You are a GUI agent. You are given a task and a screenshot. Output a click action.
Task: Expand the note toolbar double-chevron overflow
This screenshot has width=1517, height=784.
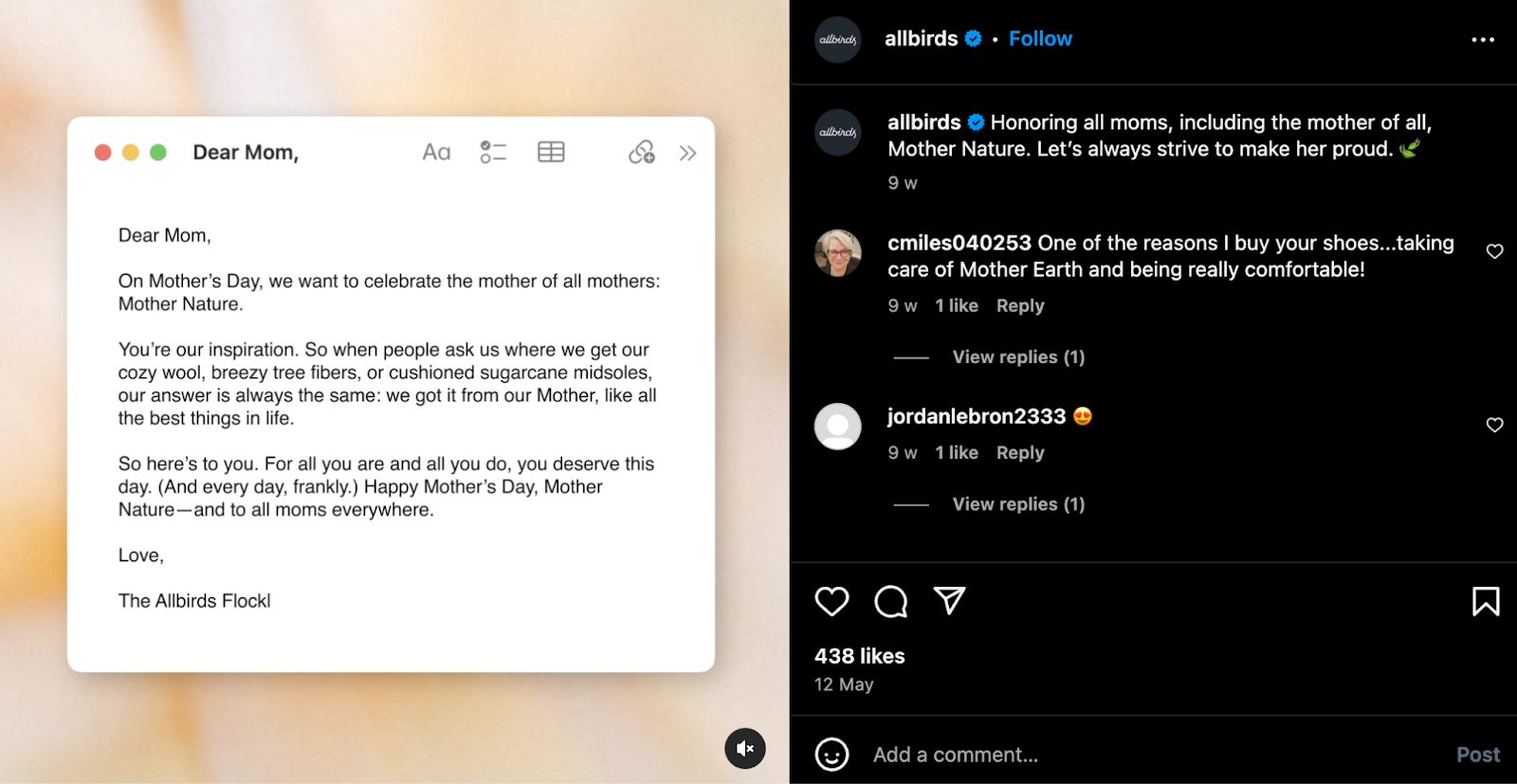coord(687,153)
